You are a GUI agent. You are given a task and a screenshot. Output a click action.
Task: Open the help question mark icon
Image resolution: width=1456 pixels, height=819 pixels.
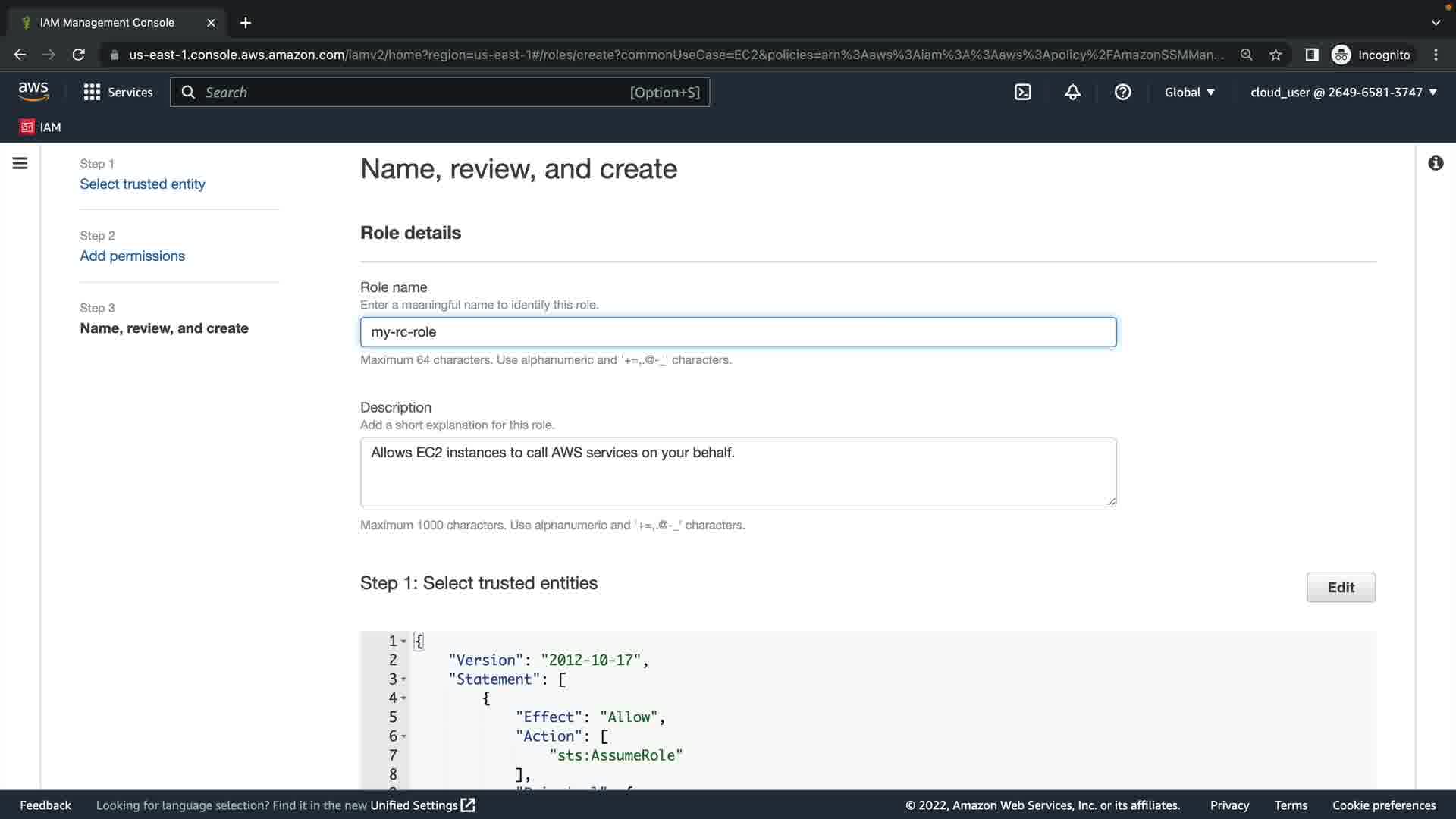pyautogui.click(x=1122, y=93)
